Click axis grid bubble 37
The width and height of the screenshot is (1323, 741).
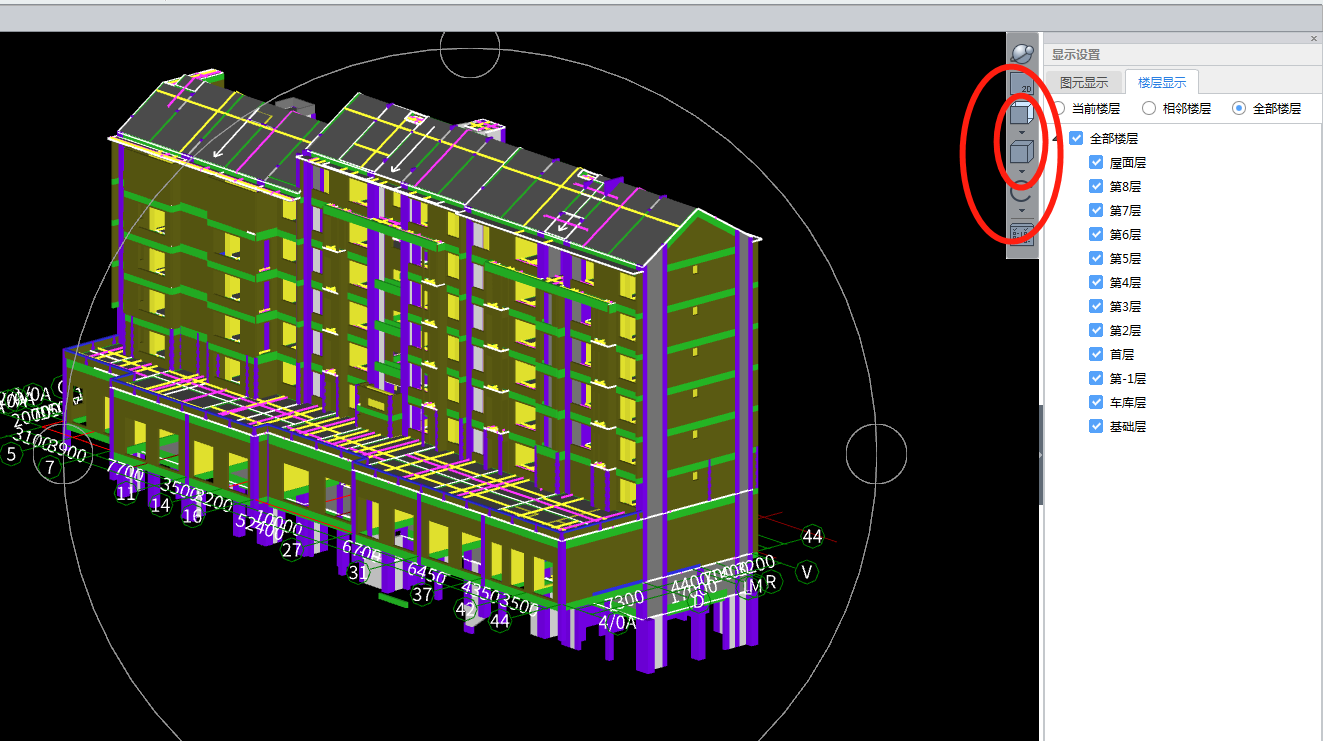click(x=422, y=595)
